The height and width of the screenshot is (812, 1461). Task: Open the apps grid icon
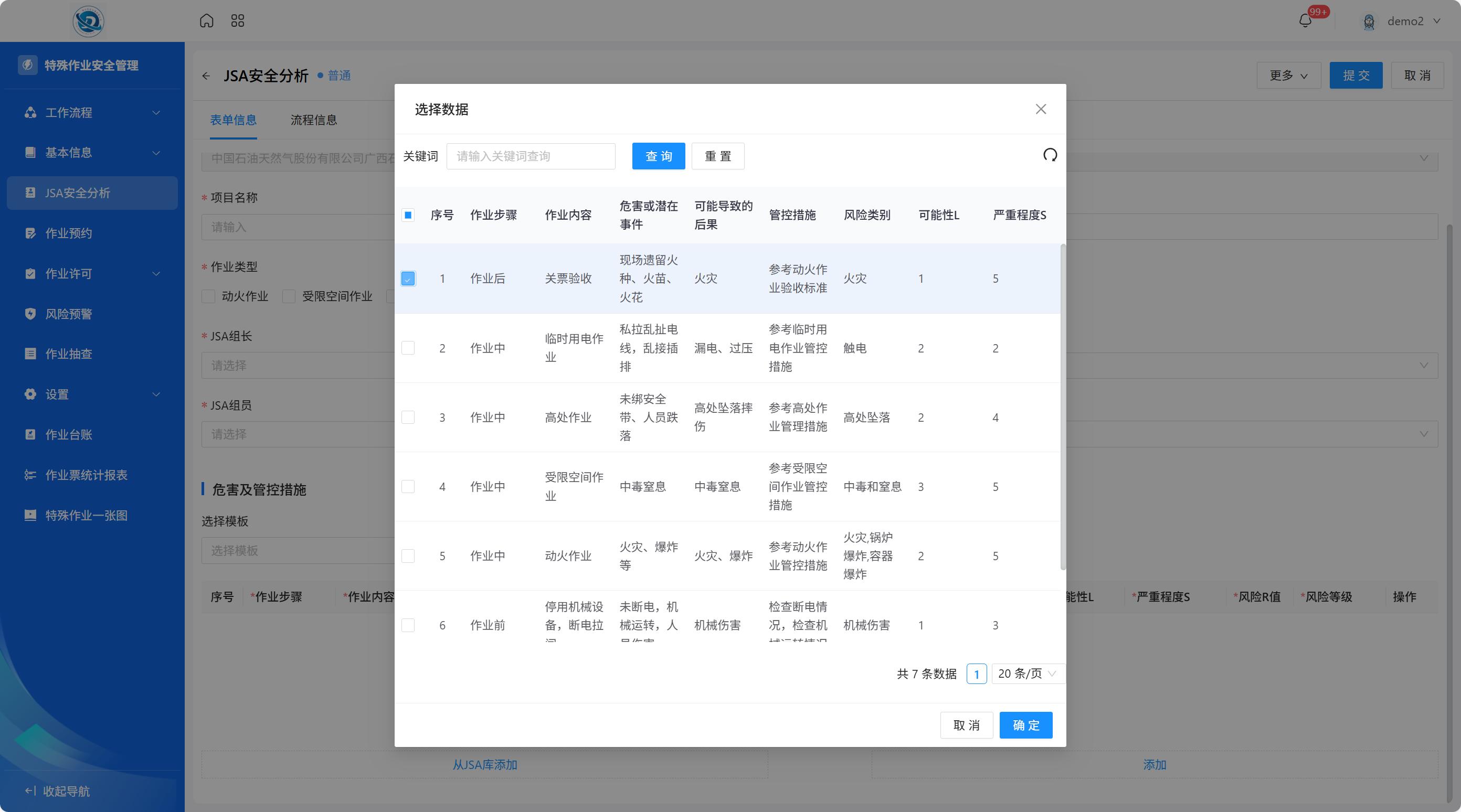pos(238,21)
